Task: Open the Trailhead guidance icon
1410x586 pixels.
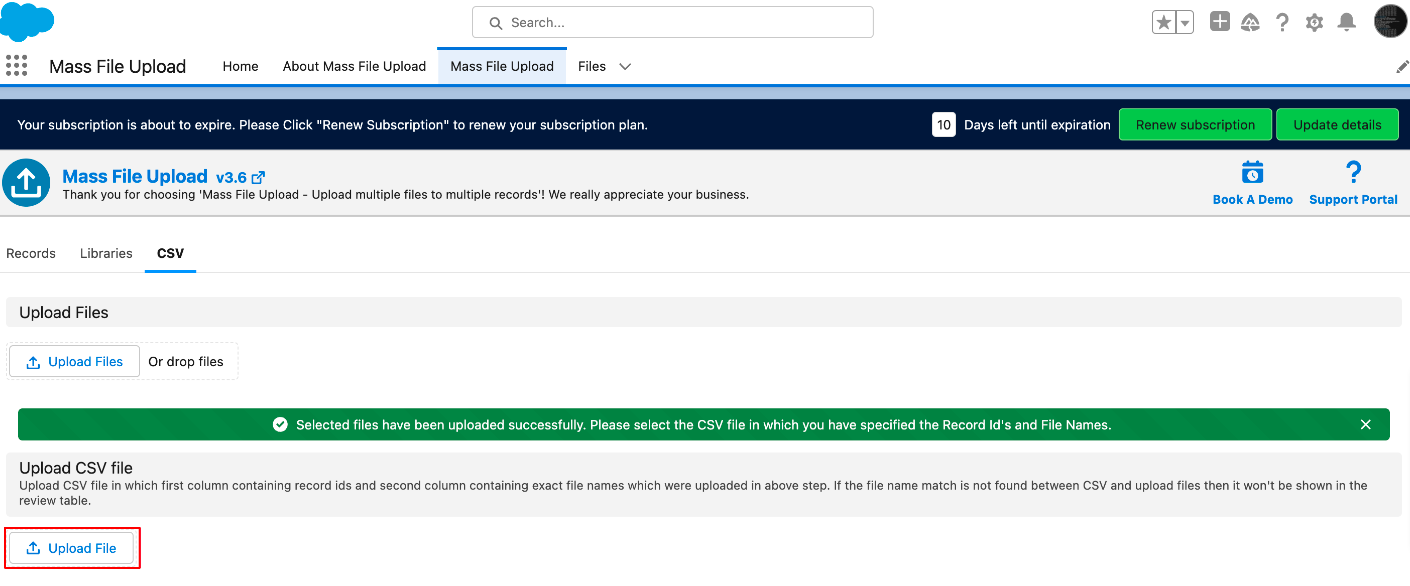Action: (1250, 22)
